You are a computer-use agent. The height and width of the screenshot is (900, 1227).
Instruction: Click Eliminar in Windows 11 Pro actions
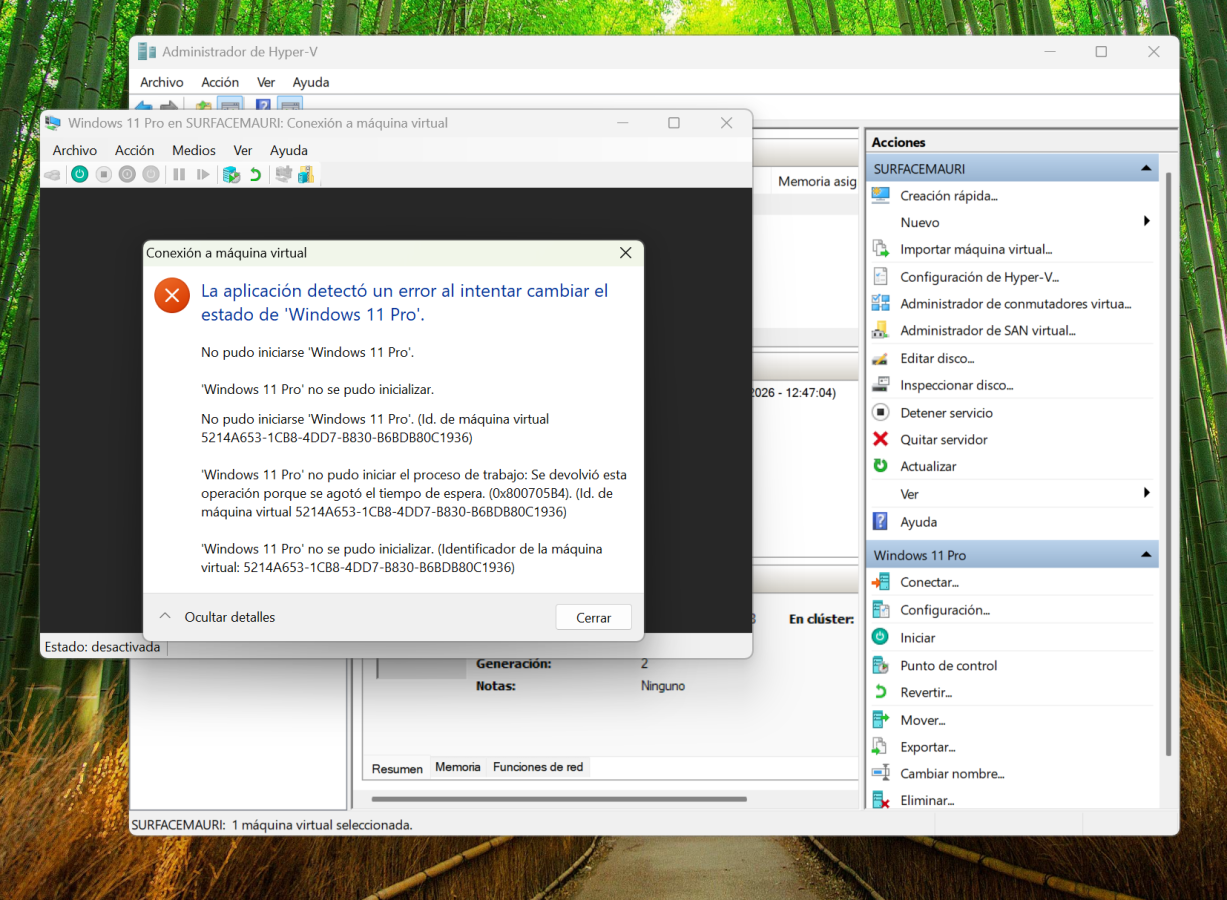point(926,800)
